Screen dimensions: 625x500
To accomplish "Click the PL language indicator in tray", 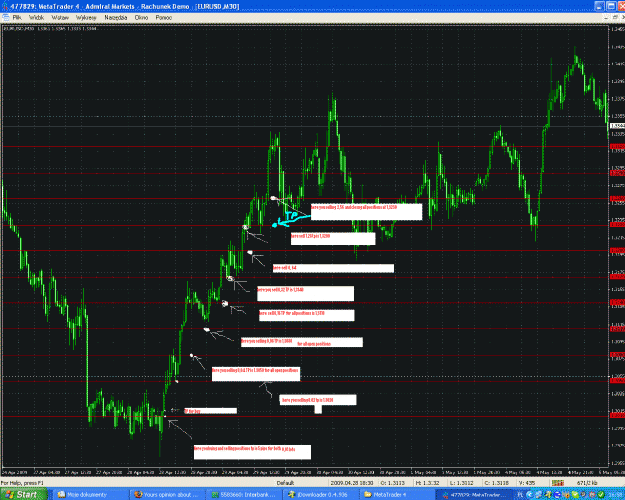I will [x=520, y=495].
